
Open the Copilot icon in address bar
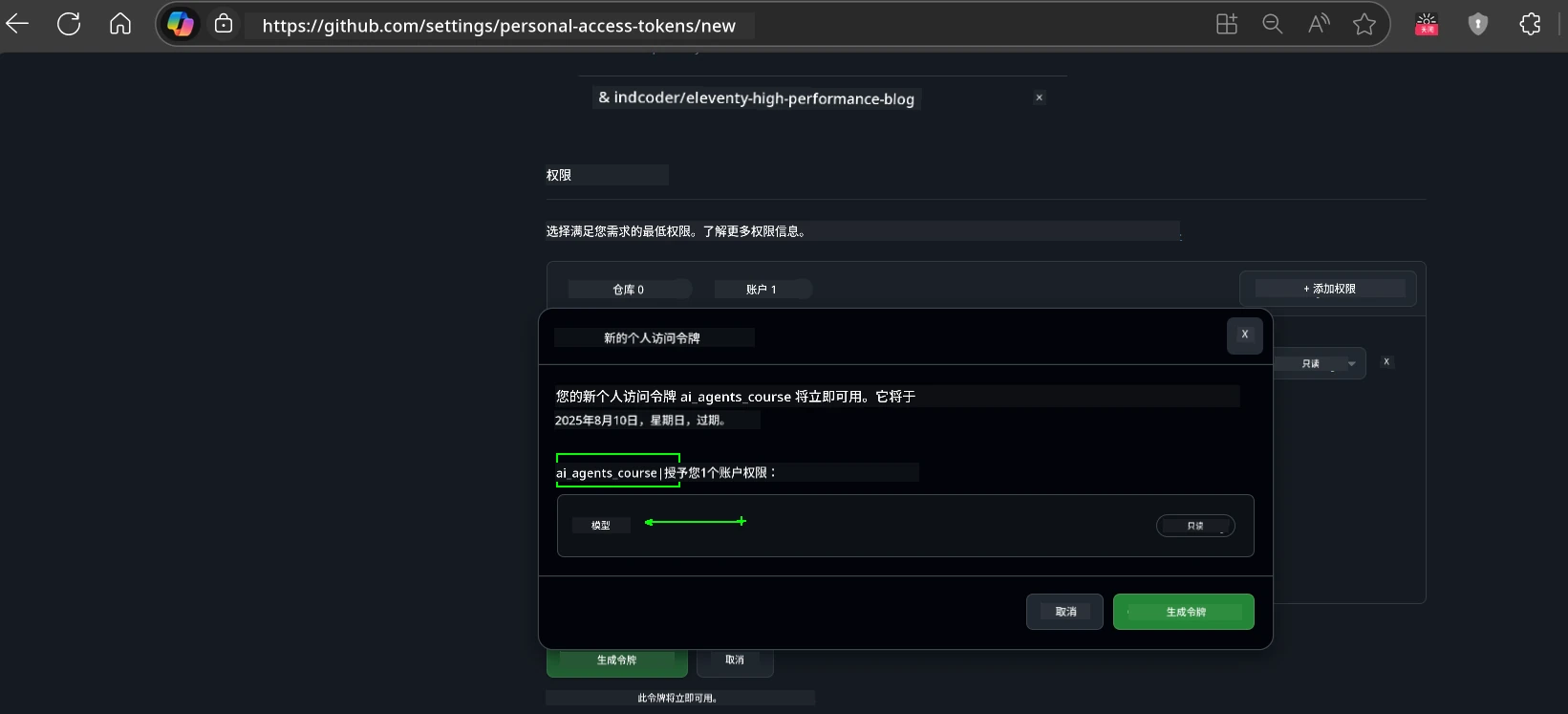[181, 25]
